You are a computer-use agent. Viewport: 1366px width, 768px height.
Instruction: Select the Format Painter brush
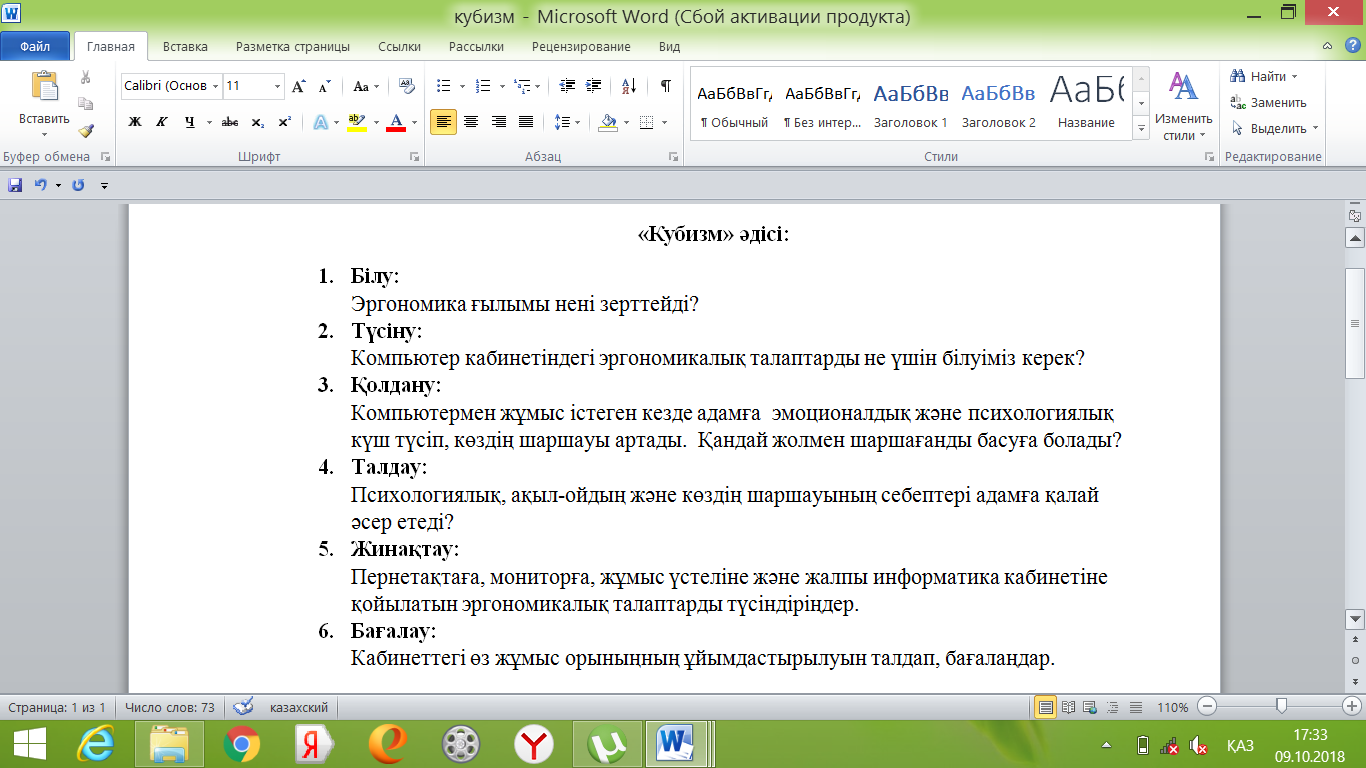(x=86, y=130)
